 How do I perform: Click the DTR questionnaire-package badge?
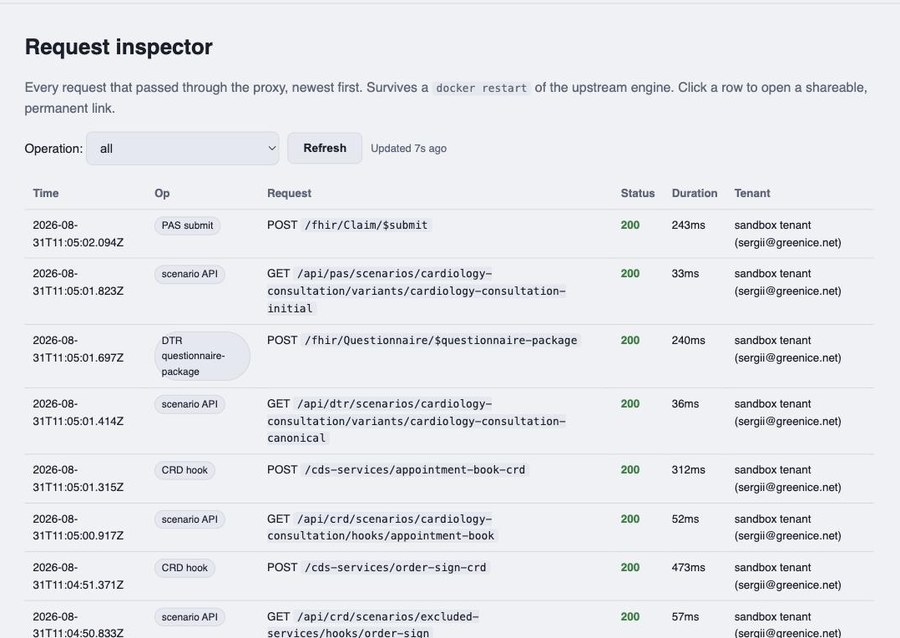(x=202, y=356)
